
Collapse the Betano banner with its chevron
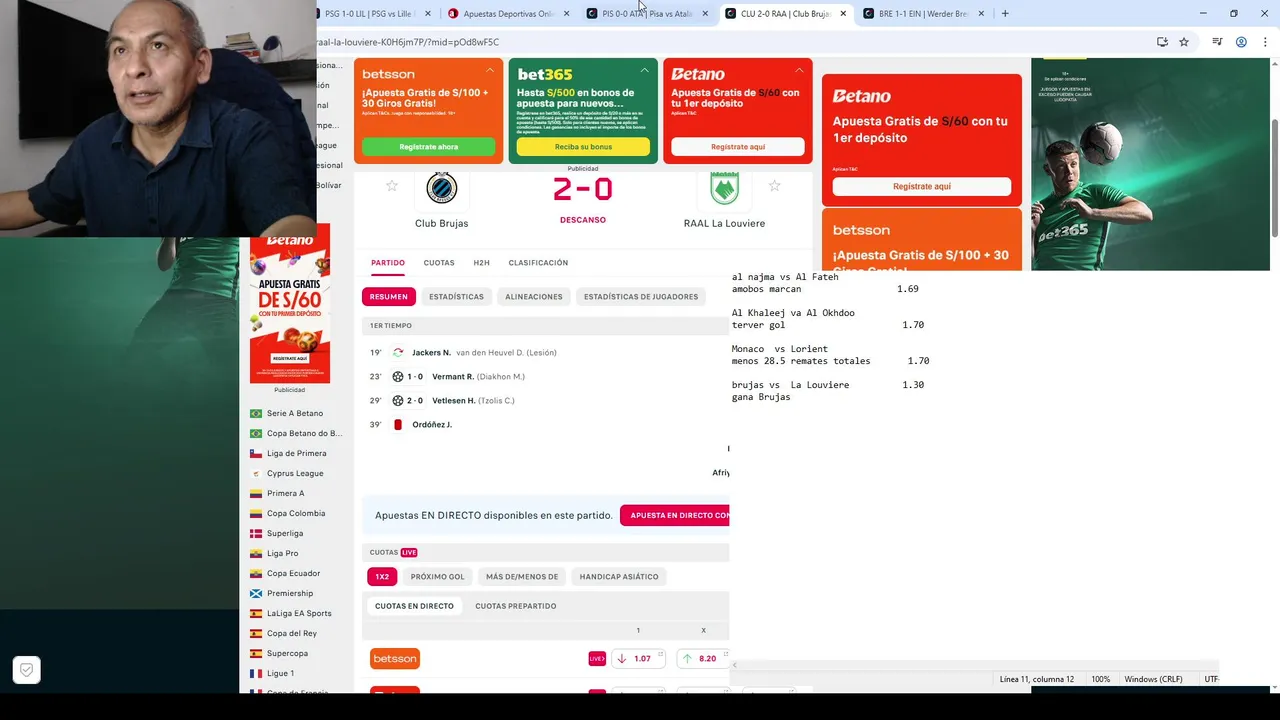coord(800,71)
